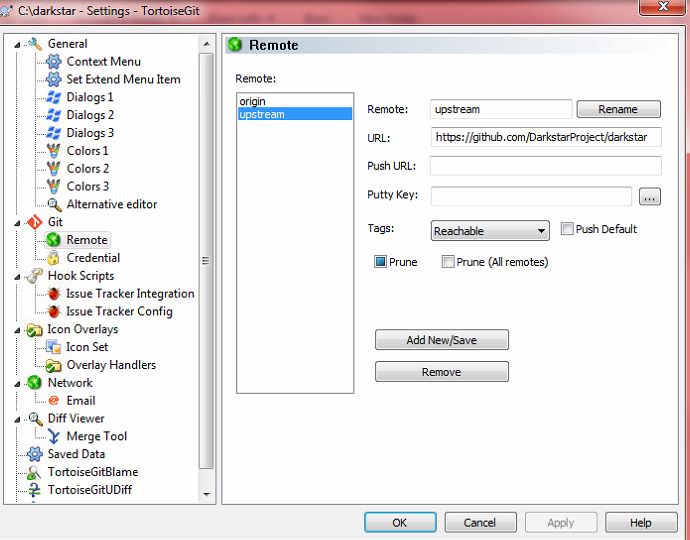Open the Overlay Handlers page

[x=111, y=365]
